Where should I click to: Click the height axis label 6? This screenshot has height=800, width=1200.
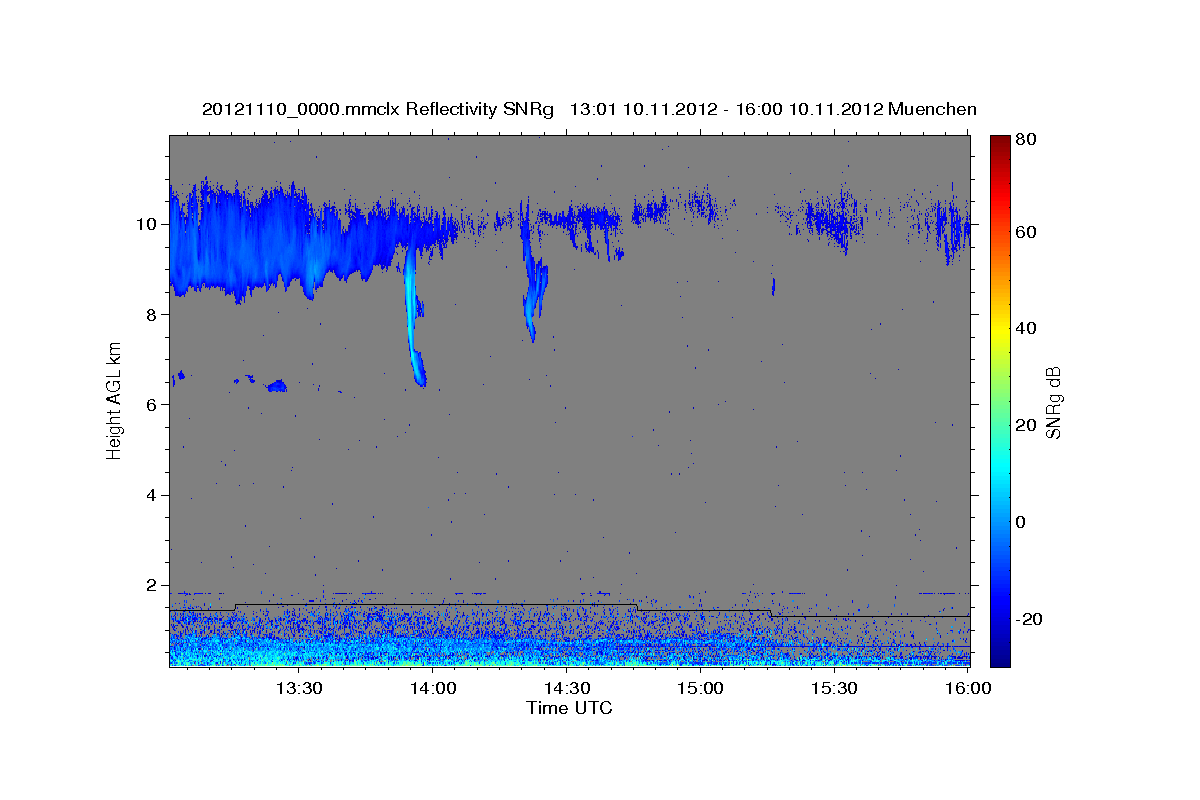click(x=153, y=404)
